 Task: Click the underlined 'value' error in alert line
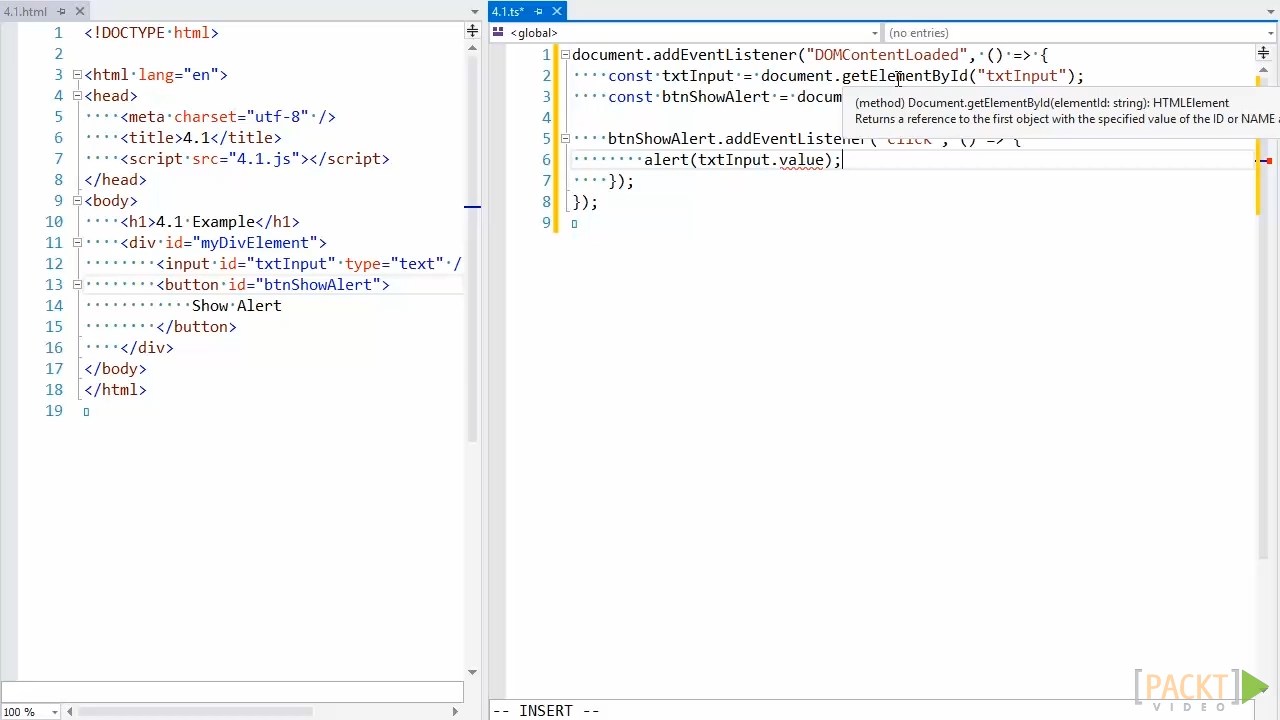coord(801,160)
